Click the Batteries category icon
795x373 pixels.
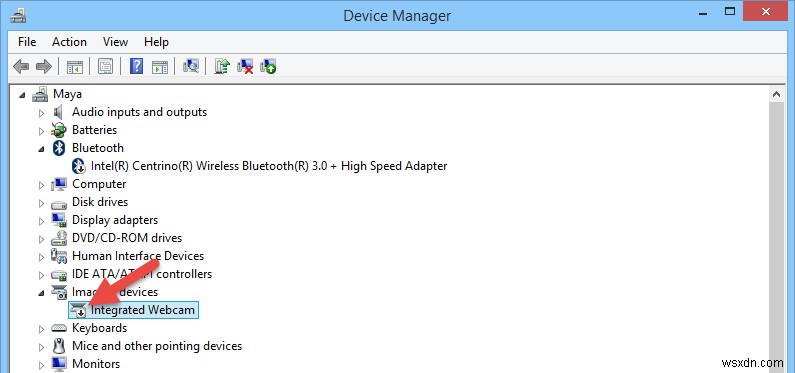coord(59,130)
